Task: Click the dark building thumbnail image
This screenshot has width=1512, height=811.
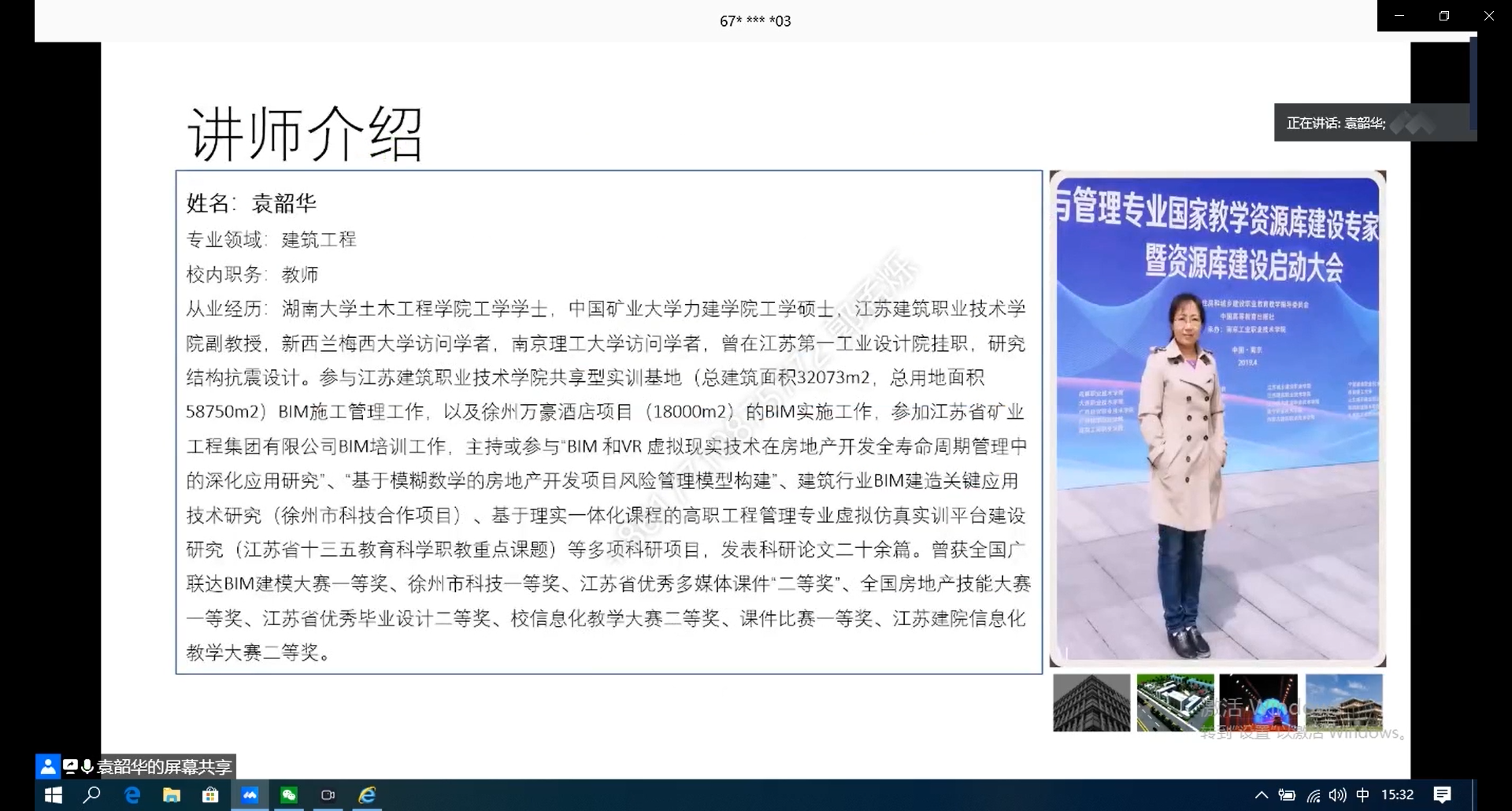Action: point(1091,702)
